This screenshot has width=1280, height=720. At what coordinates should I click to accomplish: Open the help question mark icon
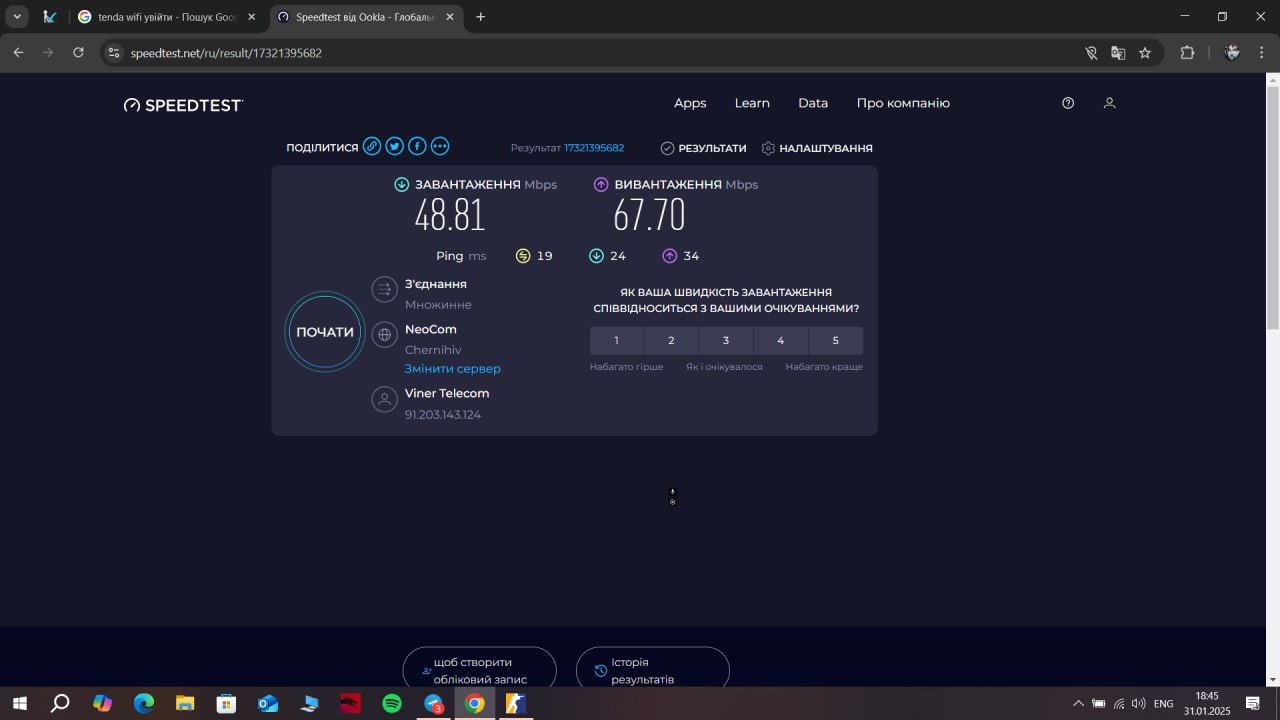1068,103
